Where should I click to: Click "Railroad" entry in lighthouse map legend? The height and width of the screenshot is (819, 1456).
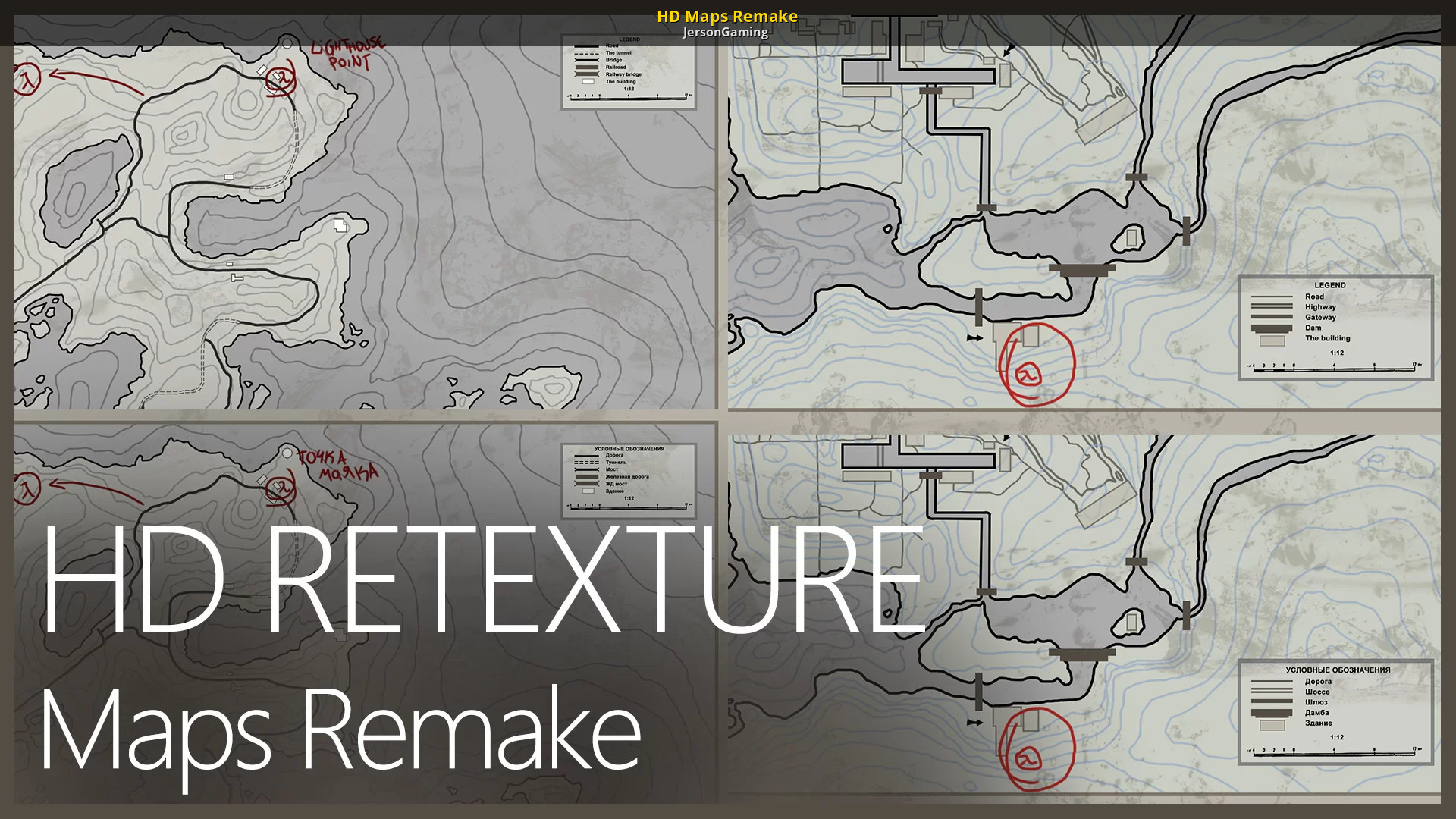pyautogui.click(x=616, y=67)
